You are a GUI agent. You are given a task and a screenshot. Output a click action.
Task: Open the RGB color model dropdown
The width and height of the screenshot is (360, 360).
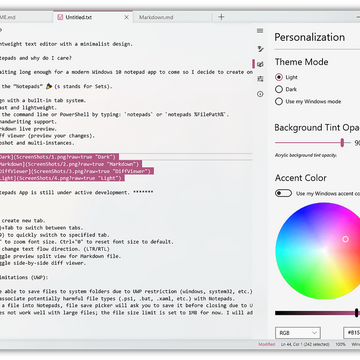tap(298, 333)
